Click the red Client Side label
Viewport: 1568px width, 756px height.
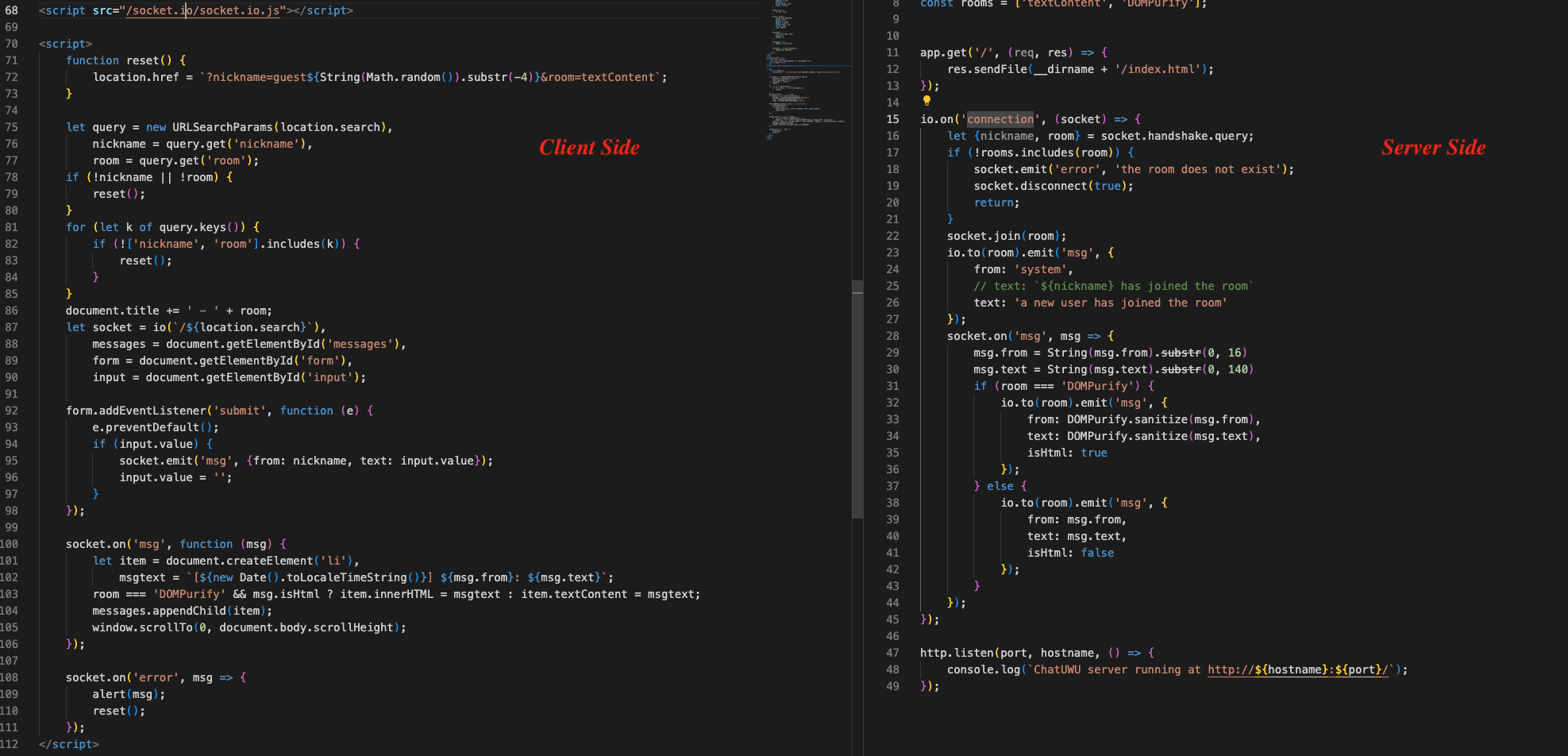coord(588,148)
